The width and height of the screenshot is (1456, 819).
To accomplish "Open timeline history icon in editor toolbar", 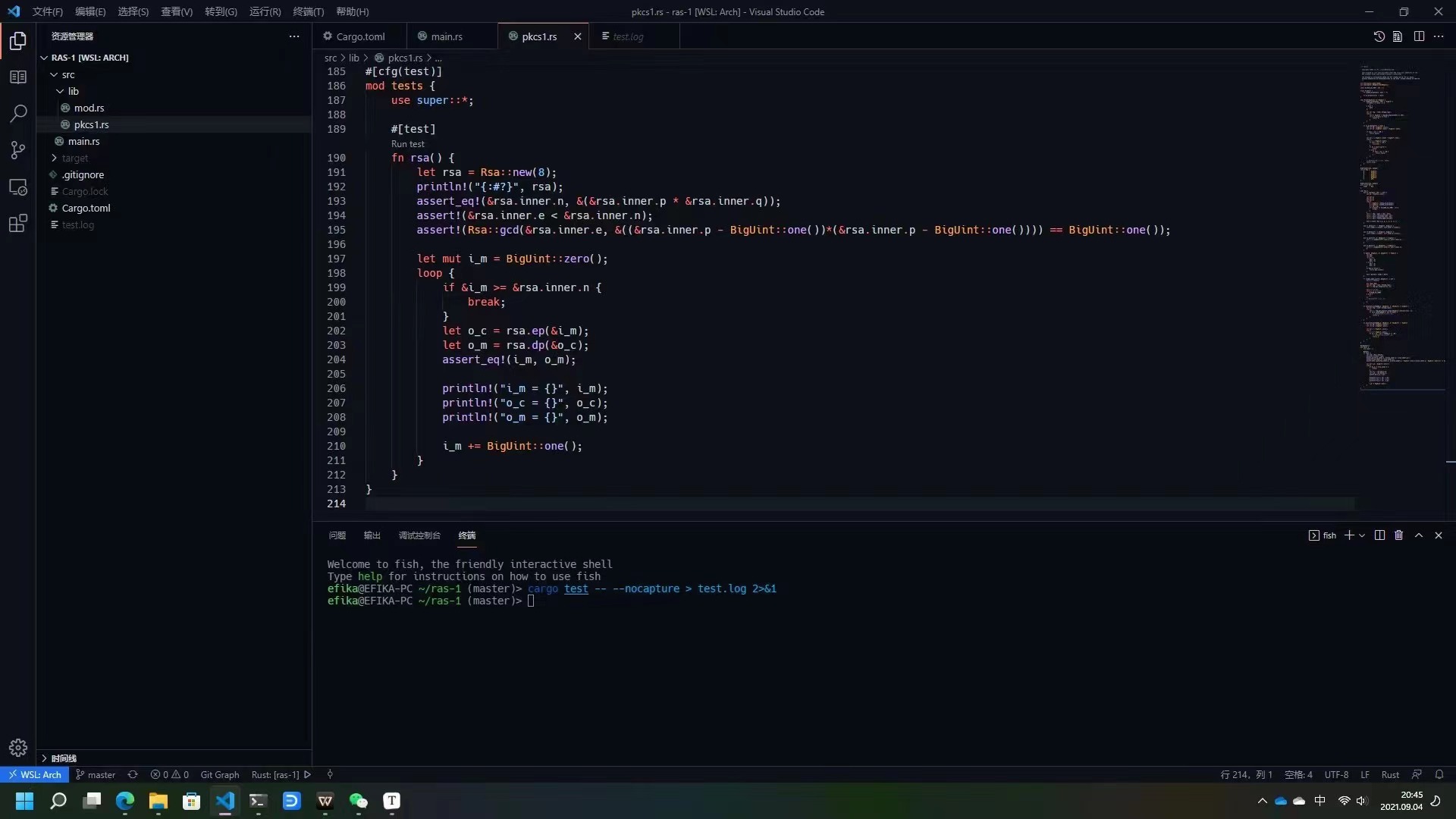I will (1379, 36).
